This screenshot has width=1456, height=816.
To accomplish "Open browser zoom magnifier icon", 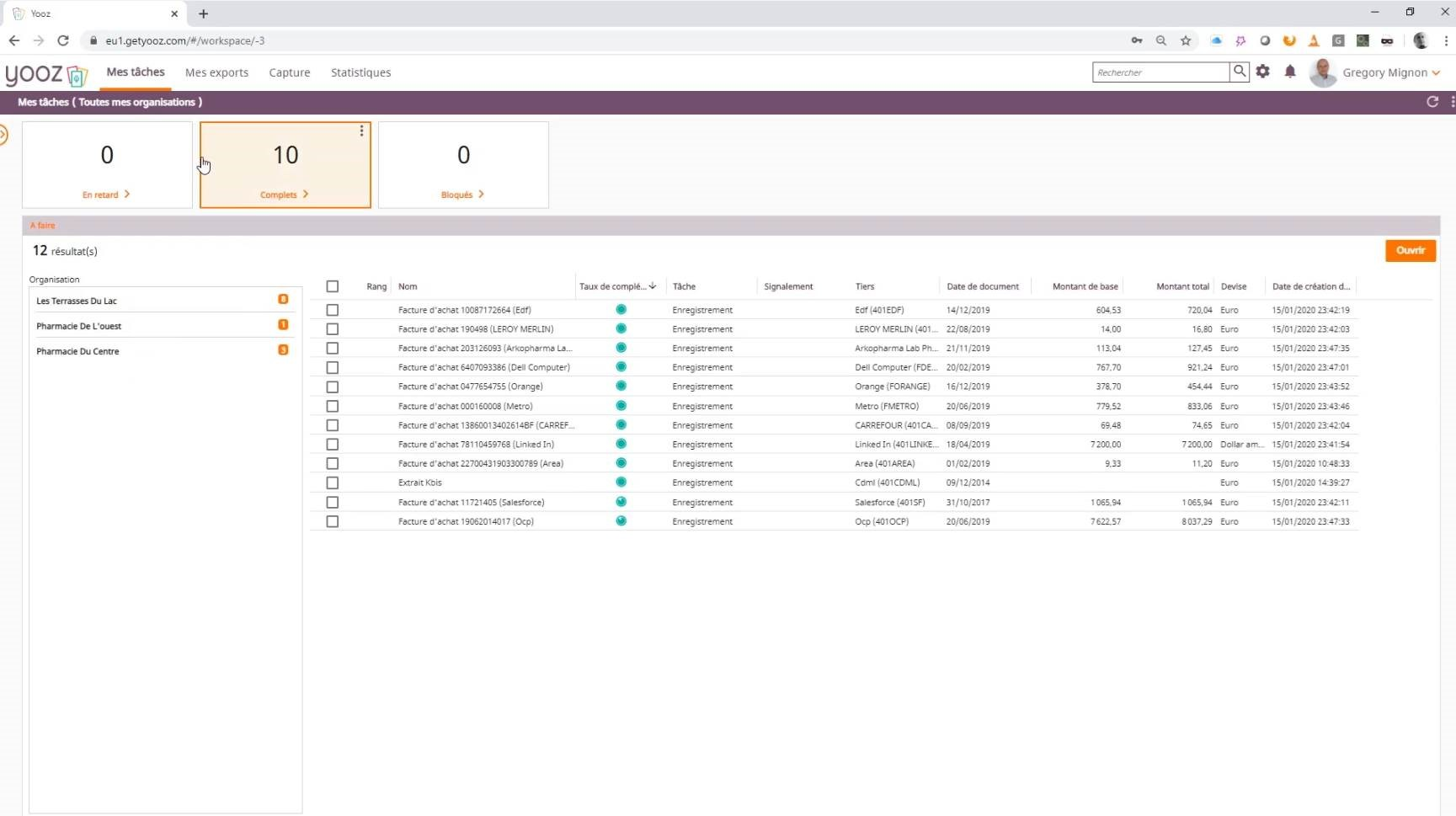I will click(x=1161, y=40).
